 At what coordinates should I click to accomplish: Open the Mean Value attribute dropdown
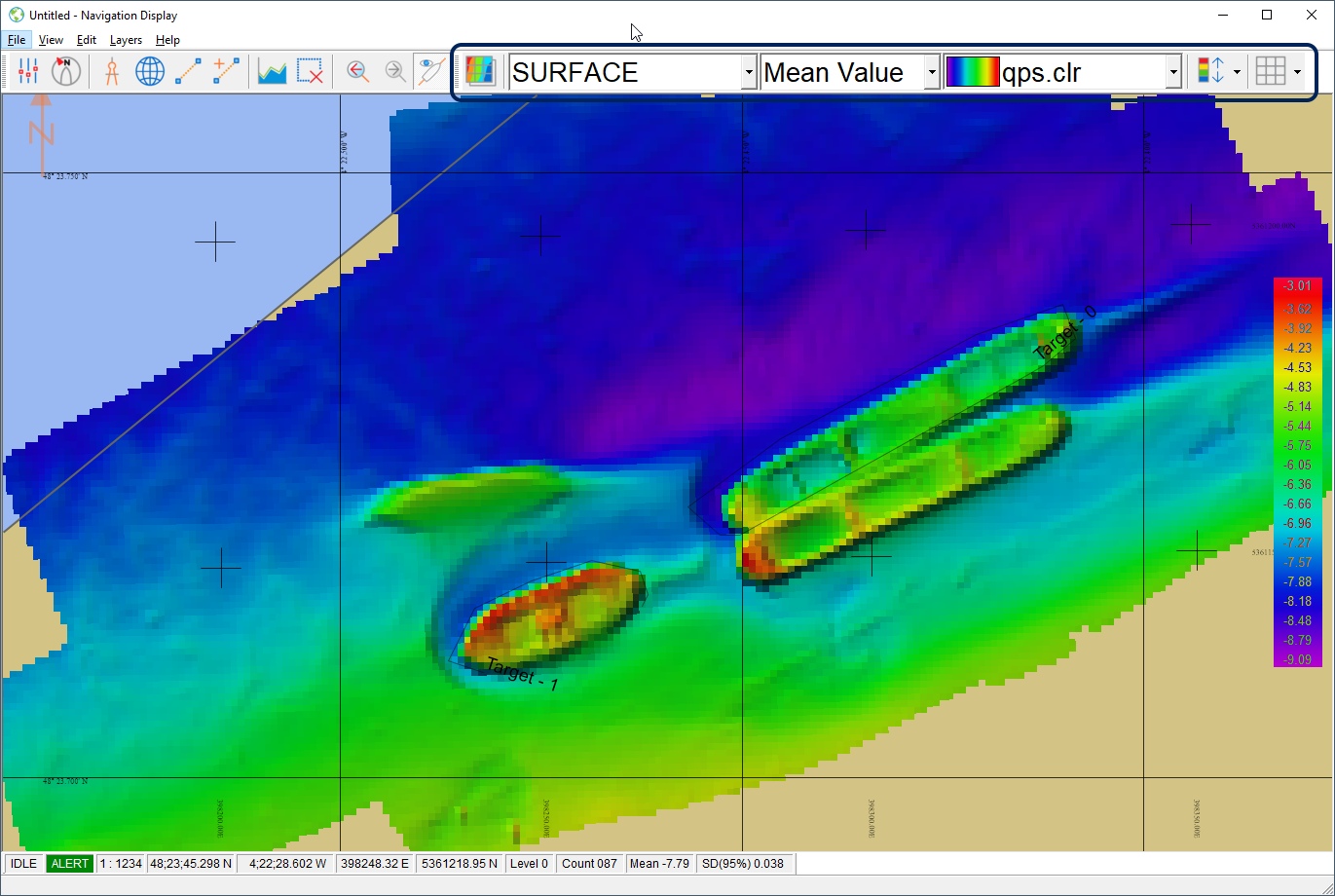pos(932,72)
